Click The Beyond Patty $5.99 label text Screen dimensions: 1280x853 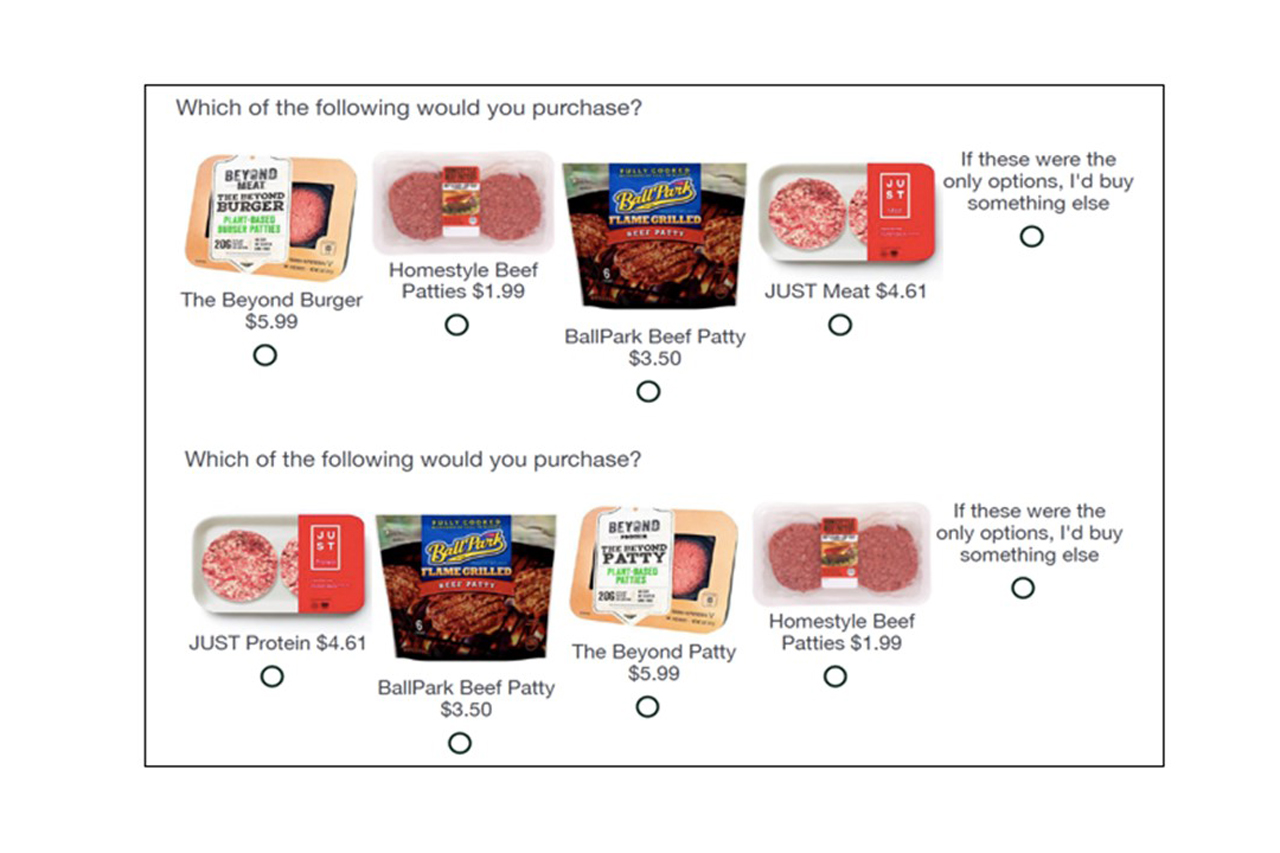[x=653, y=663]
